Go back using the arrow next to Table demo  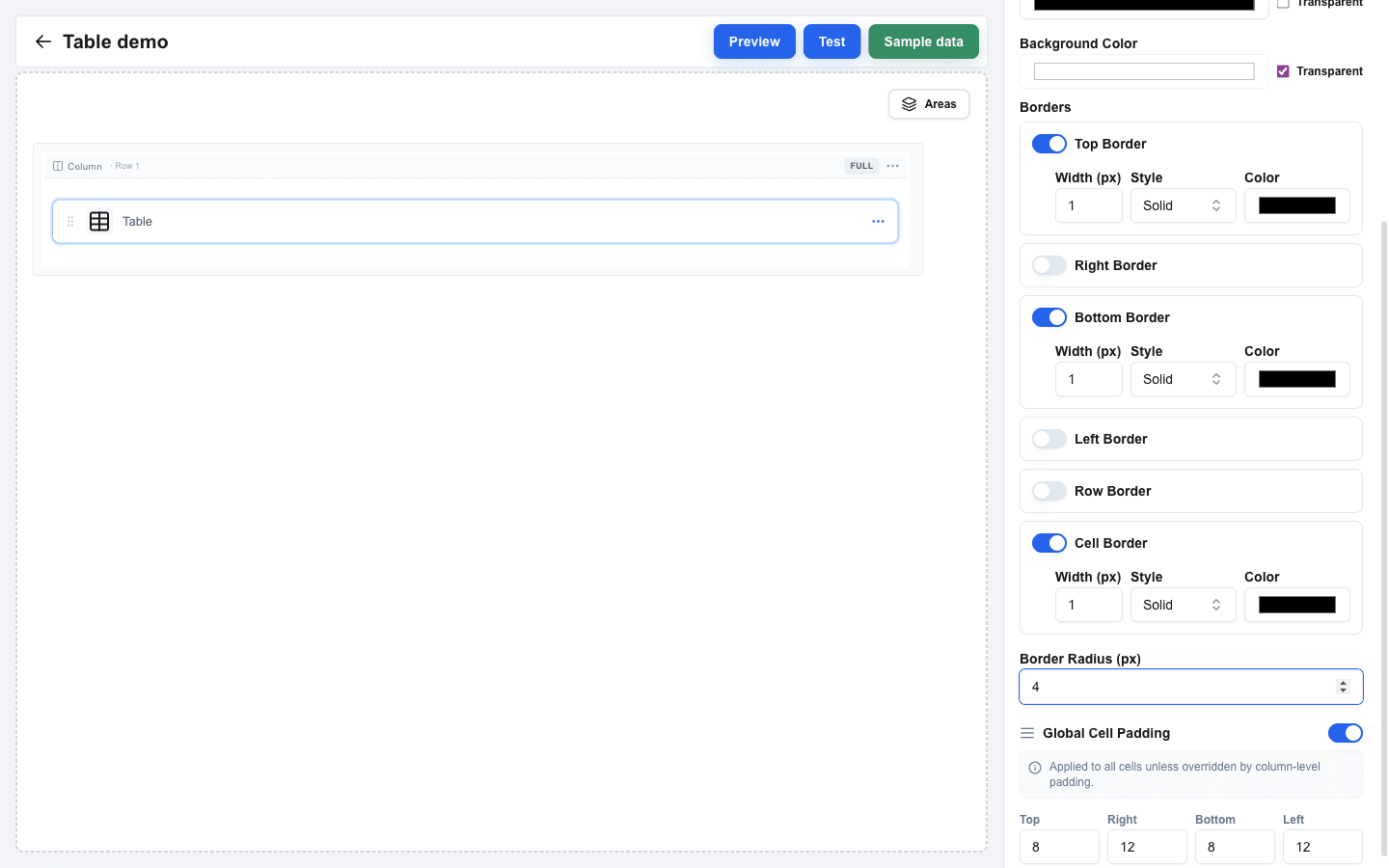(42, 41)
